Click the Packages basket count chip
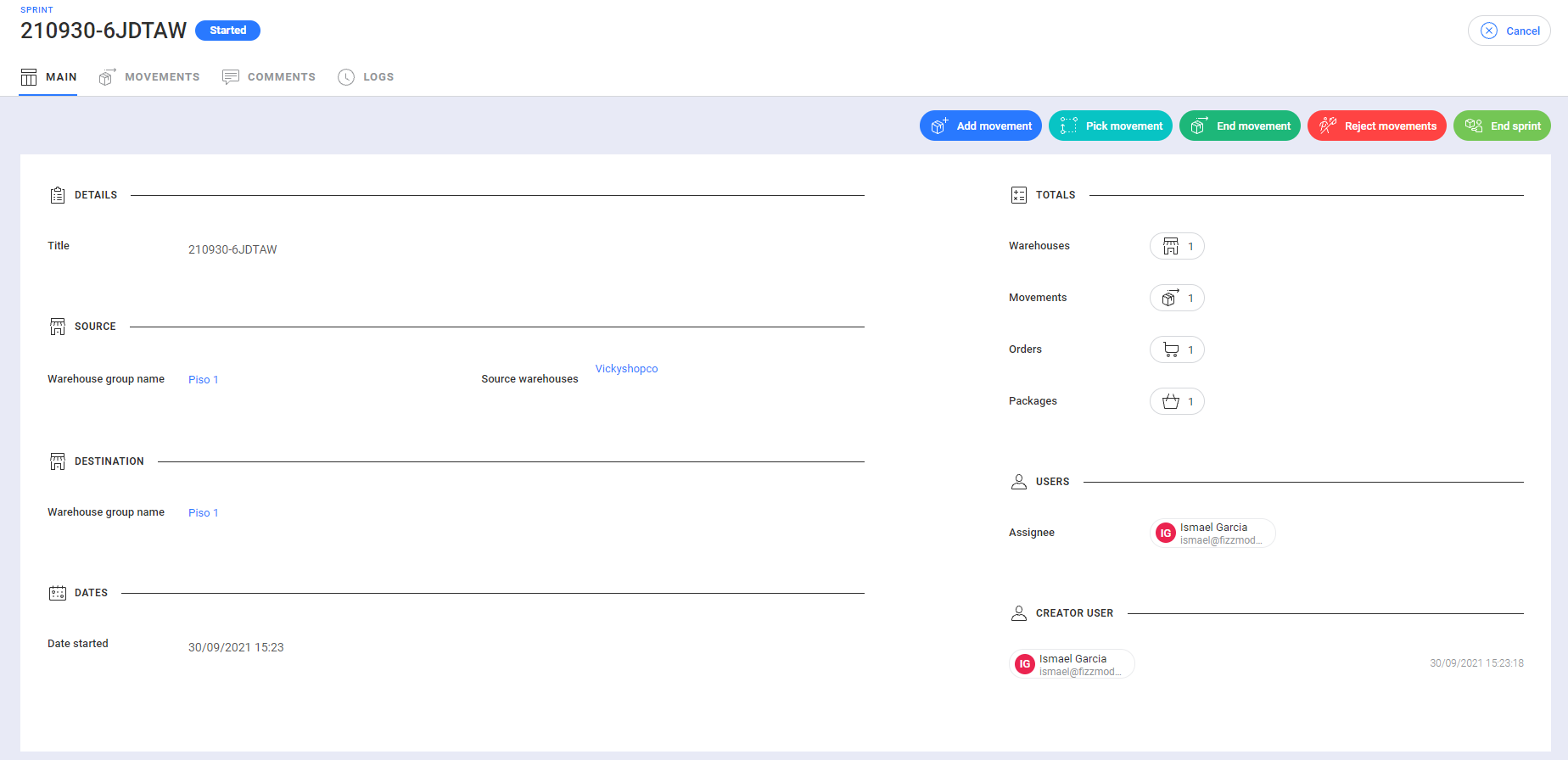The height and width of the screenshot is (760, 1568). point(1177,401)
